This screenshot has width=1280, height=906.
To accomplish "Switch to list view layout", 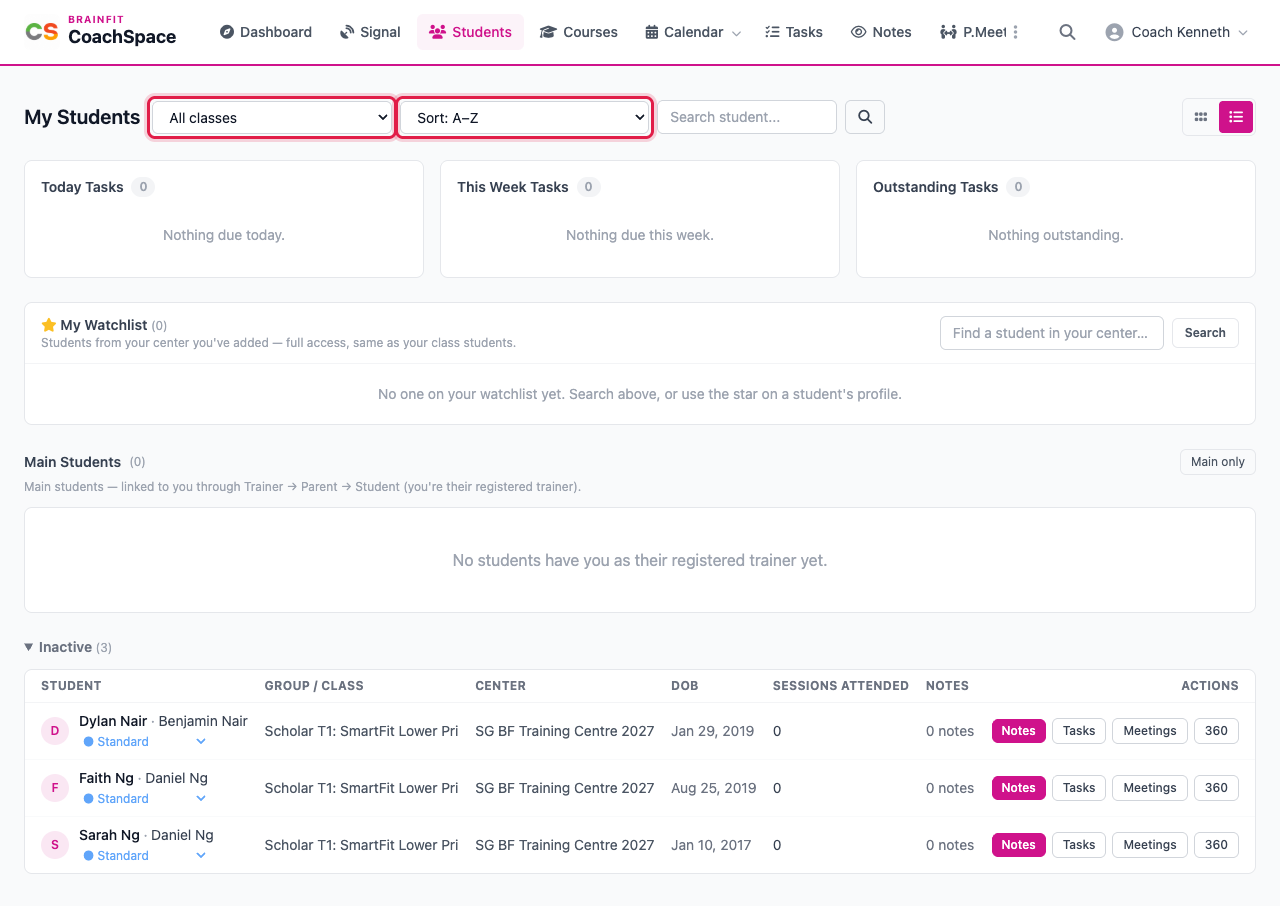I will (x=1236, y=117).
